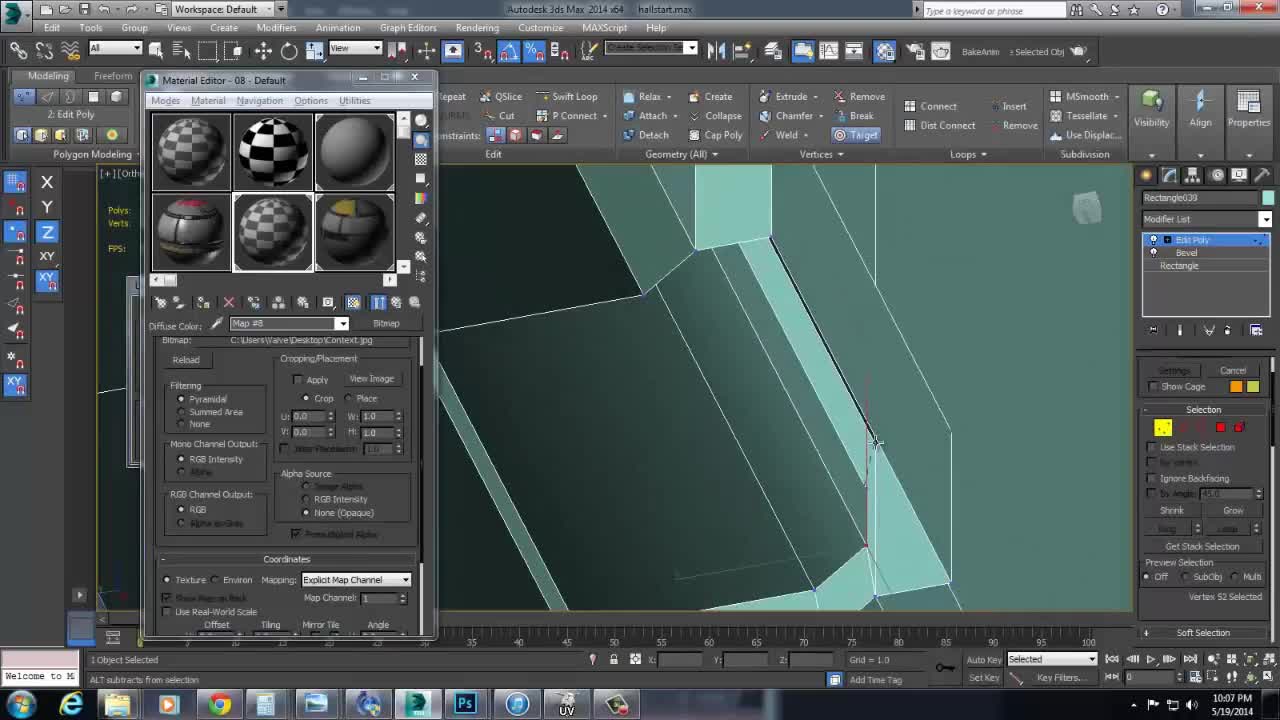Image resolution: width=1280 pixels, height=720 pixels.
Task: Toggle Percent Snap in main toolbar
Action: (x=534, y=51)
